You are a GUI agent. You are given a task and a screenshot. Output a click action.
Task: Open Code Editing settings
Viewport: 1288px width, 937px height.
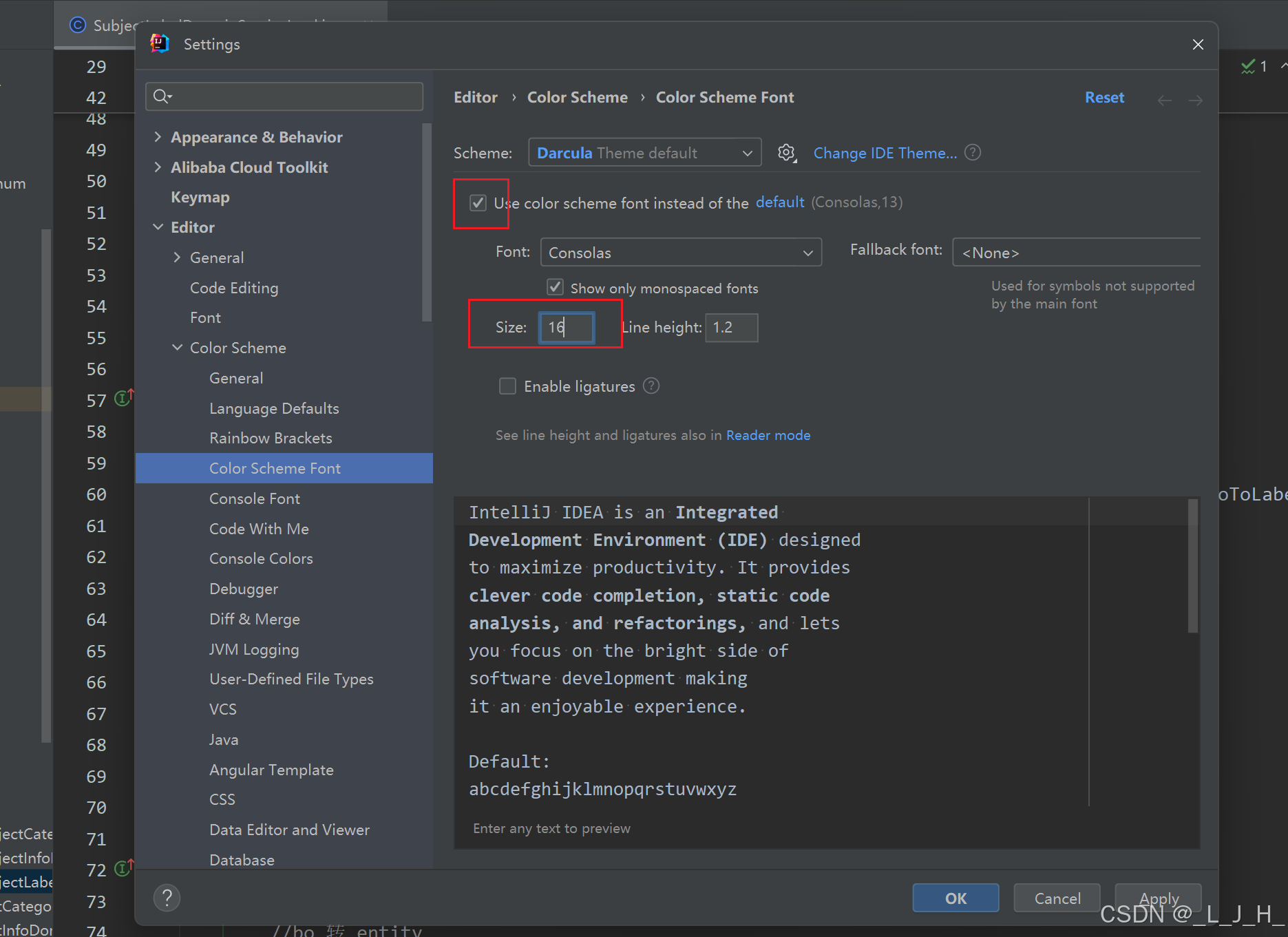click(234, 288)
